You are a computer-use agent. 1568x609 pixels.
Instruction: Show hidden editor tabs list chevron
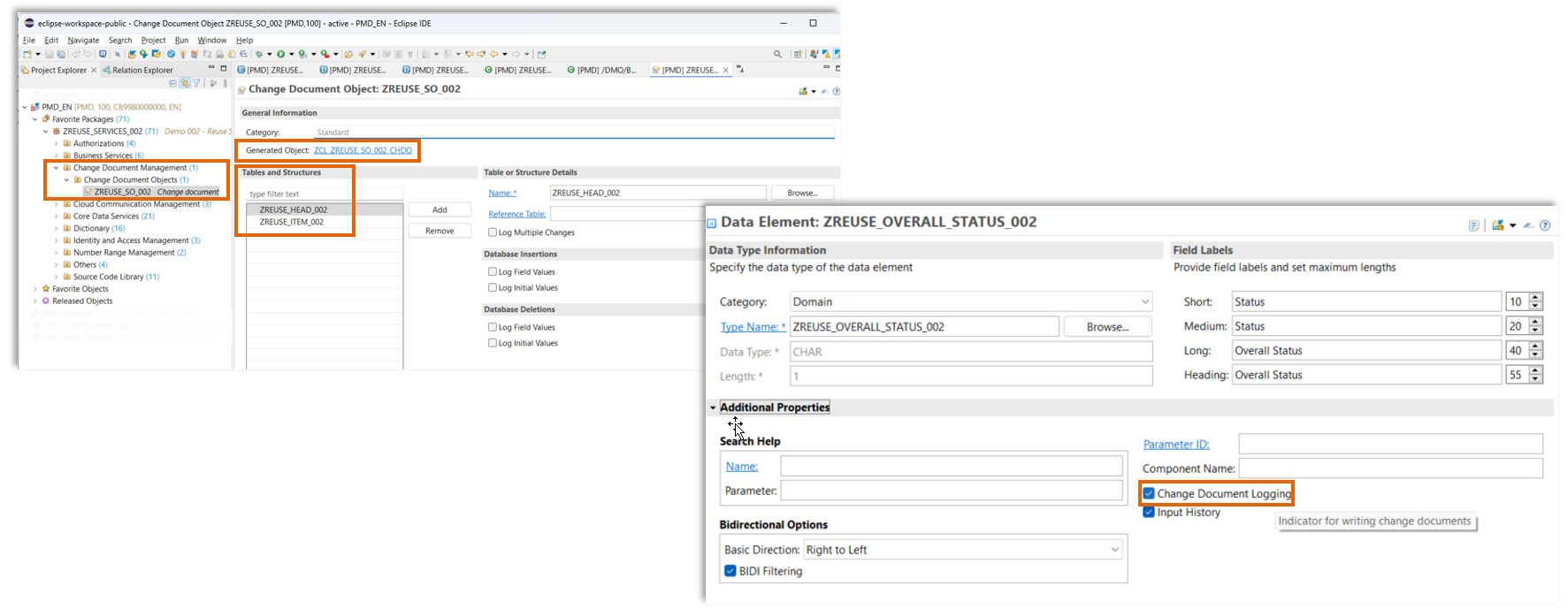click(x=740, y=69)
